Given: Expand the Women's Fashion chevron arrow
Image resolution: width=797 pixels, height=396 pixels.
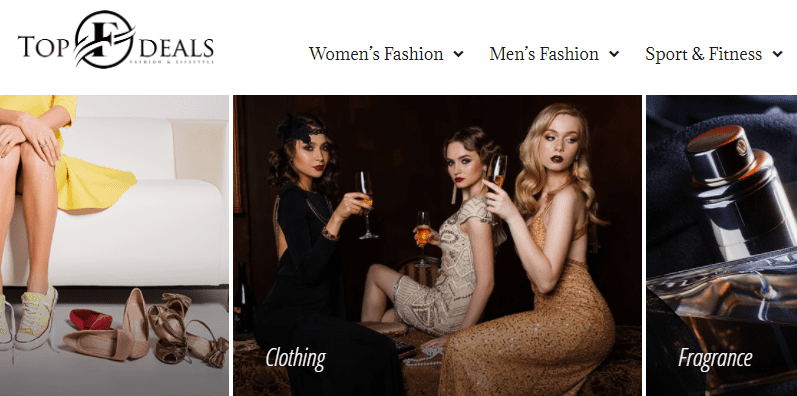Looking at the screenshot, I should 458,54.
